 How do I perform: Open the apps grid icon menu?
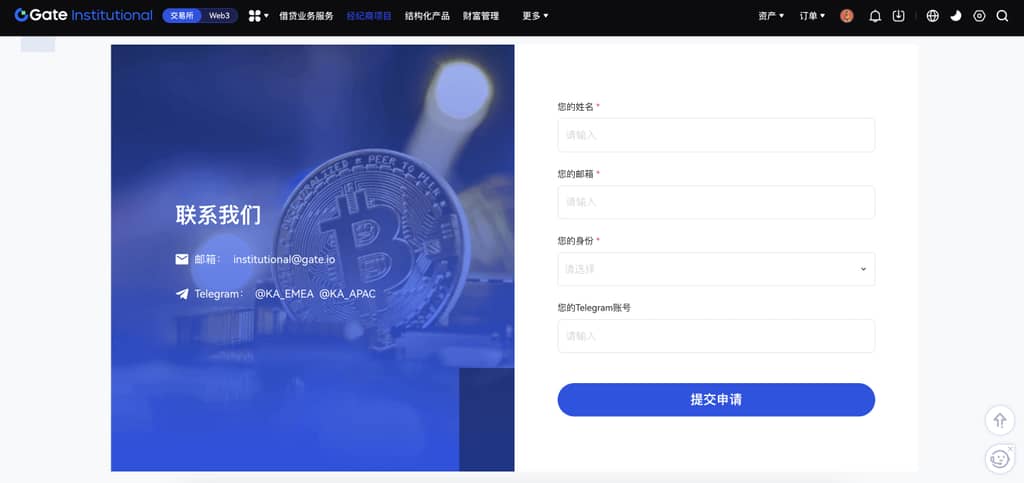tap(259, 16)
